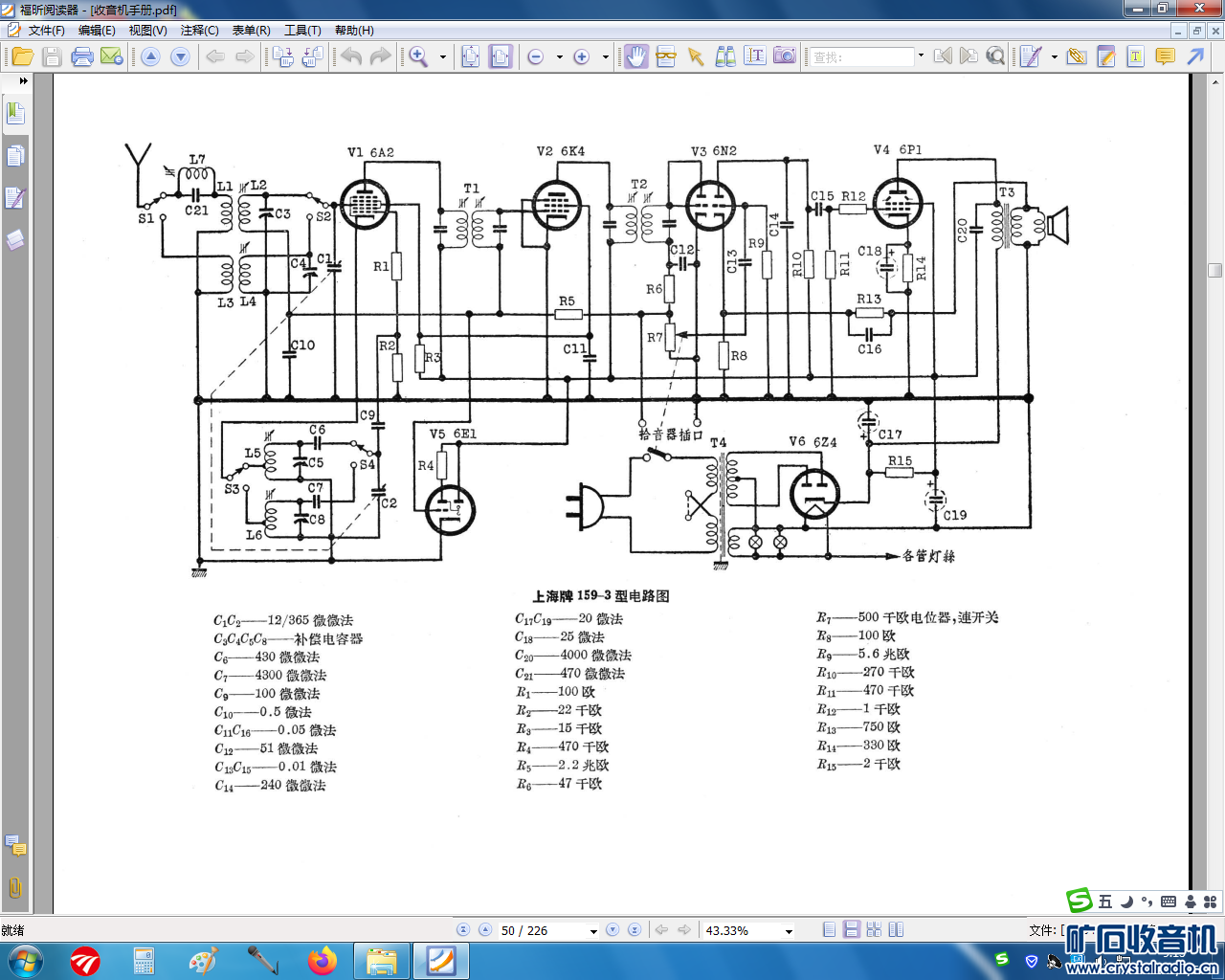1225x980 pixels.
Task: Click the zoom in plus button
Action: click(581, 56)
